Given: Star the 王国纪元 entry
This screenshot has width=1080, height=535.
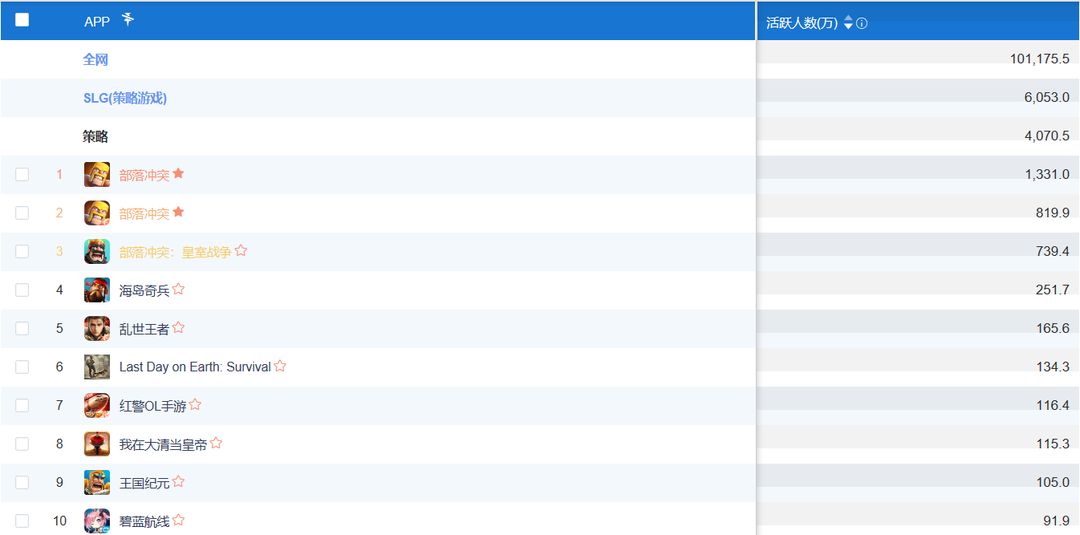Looking at the screenshot, I should coord(178,482).
